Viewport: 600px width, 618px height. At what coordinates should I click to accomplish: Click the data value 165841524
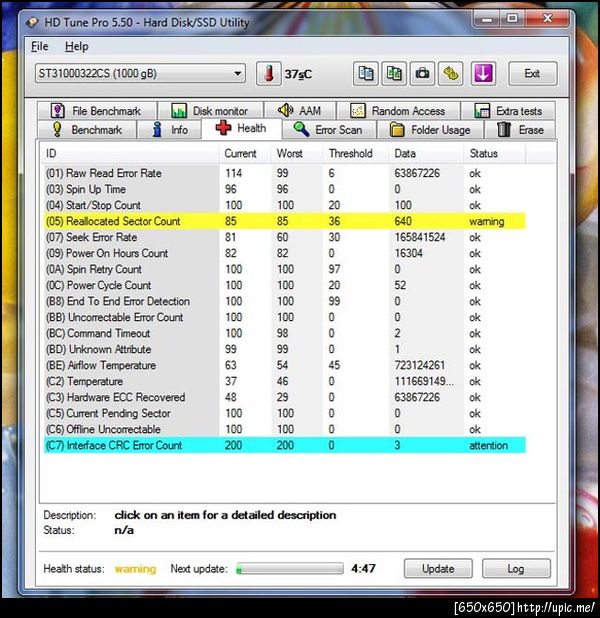pyautogui.click(x=420, y=237)
